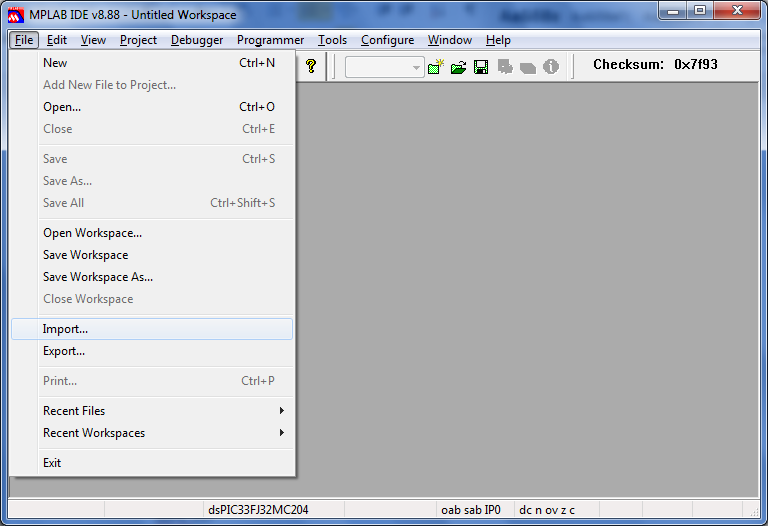Click the grayed package toolbar icon
This screenshot has height=526, width=768.
pos(528,68)
